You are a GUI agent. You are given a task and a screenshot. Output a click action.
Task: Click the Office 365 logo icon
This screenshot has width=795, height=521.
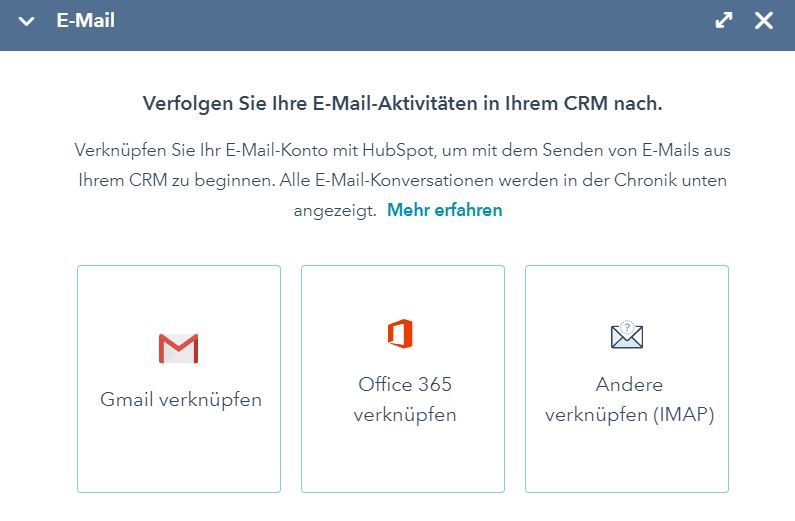coord(401,334)
